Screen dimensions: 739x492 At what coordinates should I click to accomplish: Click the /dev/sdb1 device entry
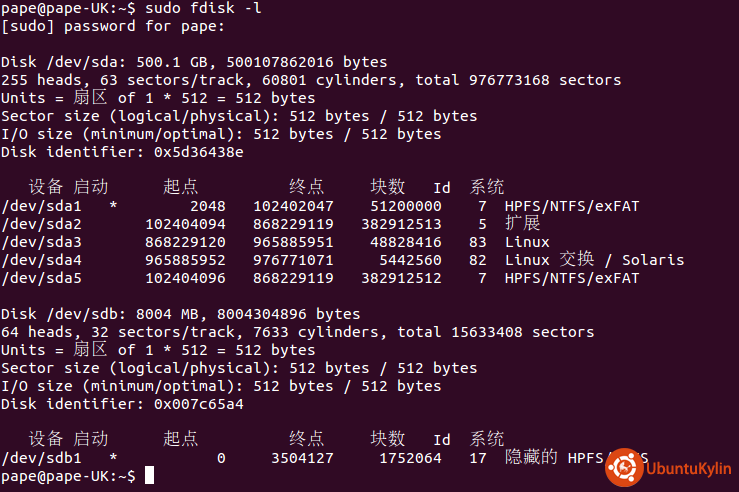coord(41,458)
